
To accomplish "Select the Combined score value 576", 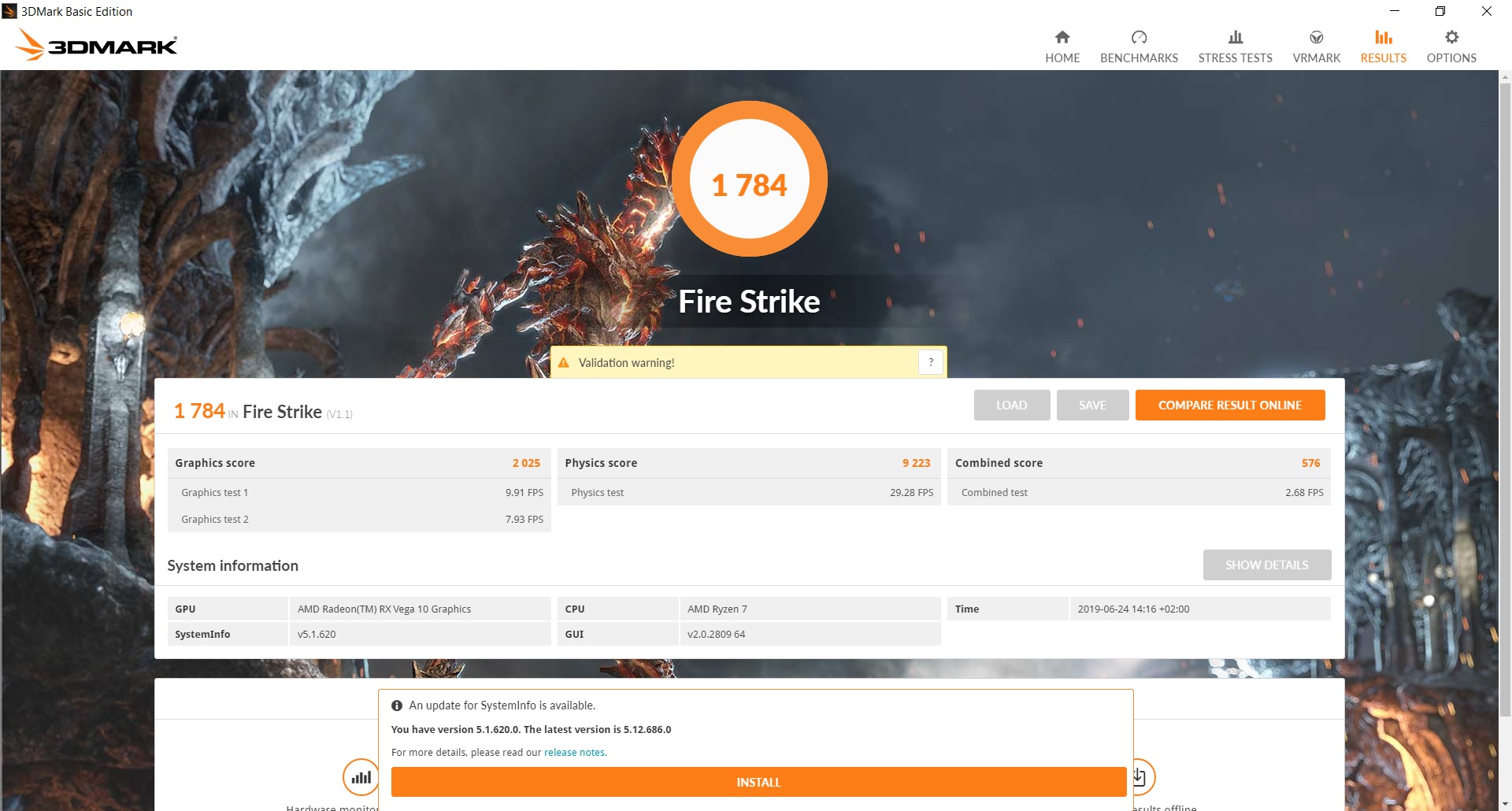I will 1310,463.
